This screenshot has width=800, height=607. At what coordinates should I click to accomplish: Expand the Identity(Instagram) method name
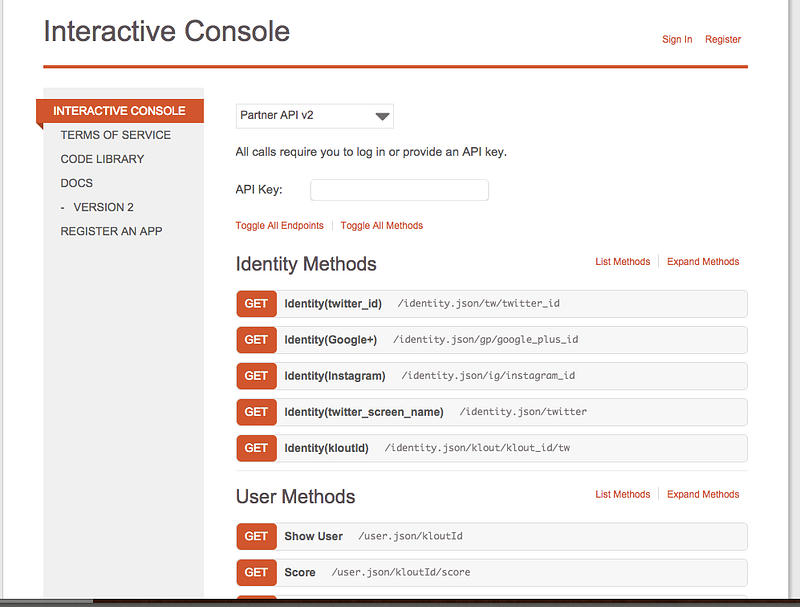335,376
